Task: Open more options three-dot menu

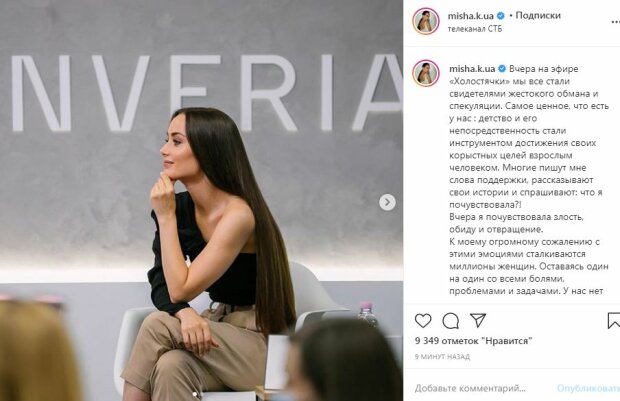Action: (x=613, y=22)
